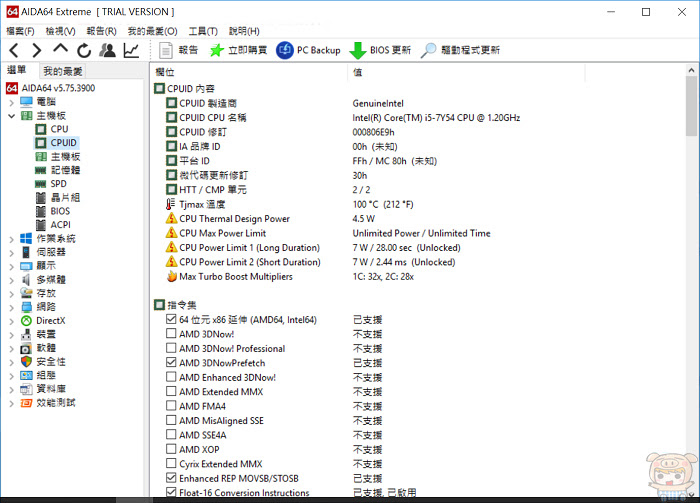Toggle AMD FMA4 checkbox
Screen dimensions: 700x503
[171, 405]
